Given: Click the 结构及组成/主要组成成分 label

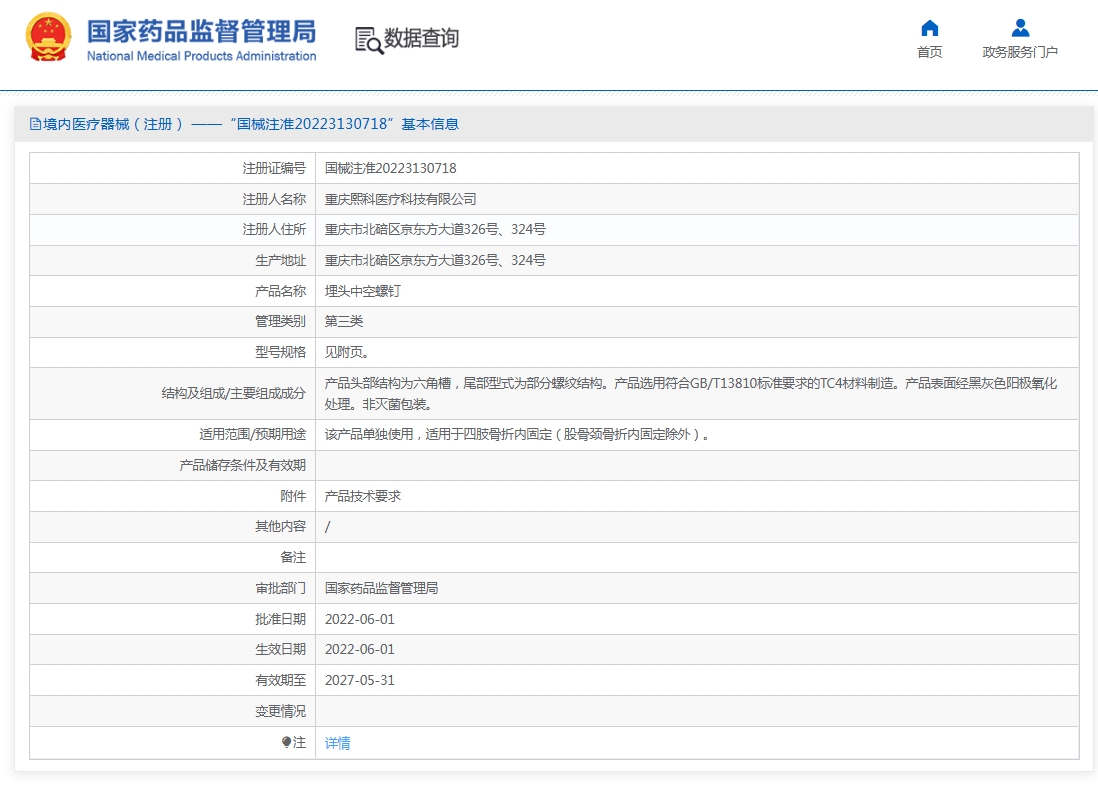Looking at the screenshot, I should (x=234, y=393).
